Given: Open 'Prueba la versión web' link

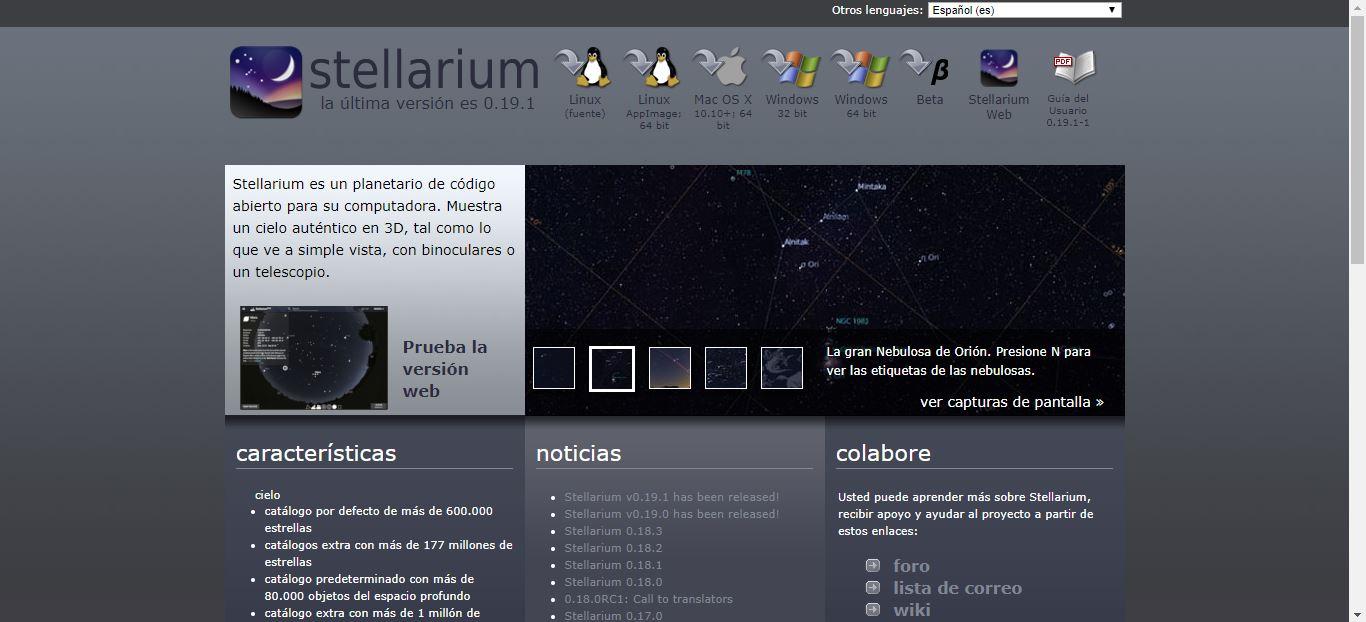Looking at the screenshot, I should click(445, 368).
